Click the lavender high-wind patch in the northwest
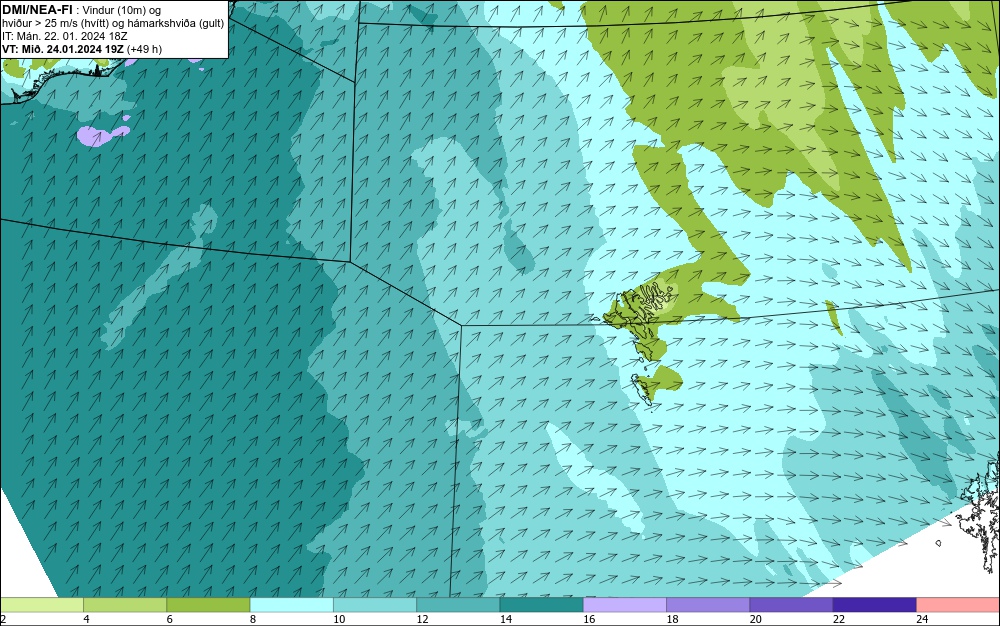The height and width of the screenshot is (626, 1000). point(102,135)
